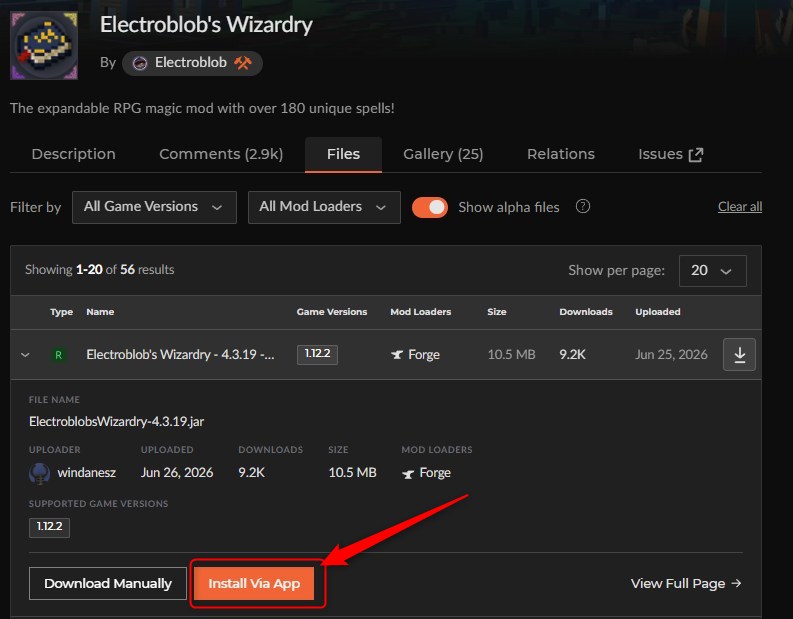Click the Size column header
Viewport: 793px width, 619px height.
click(x=497, y=312)
